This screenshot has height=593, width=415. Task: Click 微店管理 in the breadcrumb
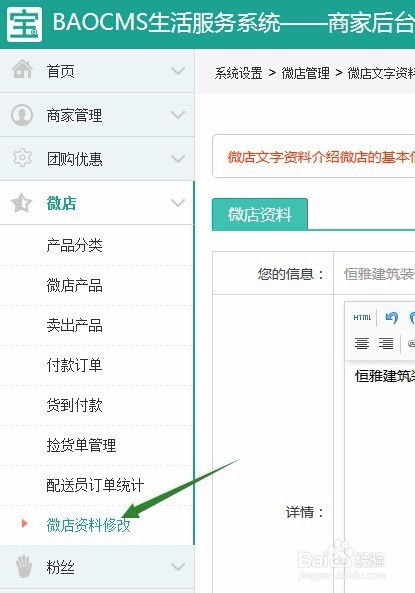pyautogui.click(x=305, y=73)
